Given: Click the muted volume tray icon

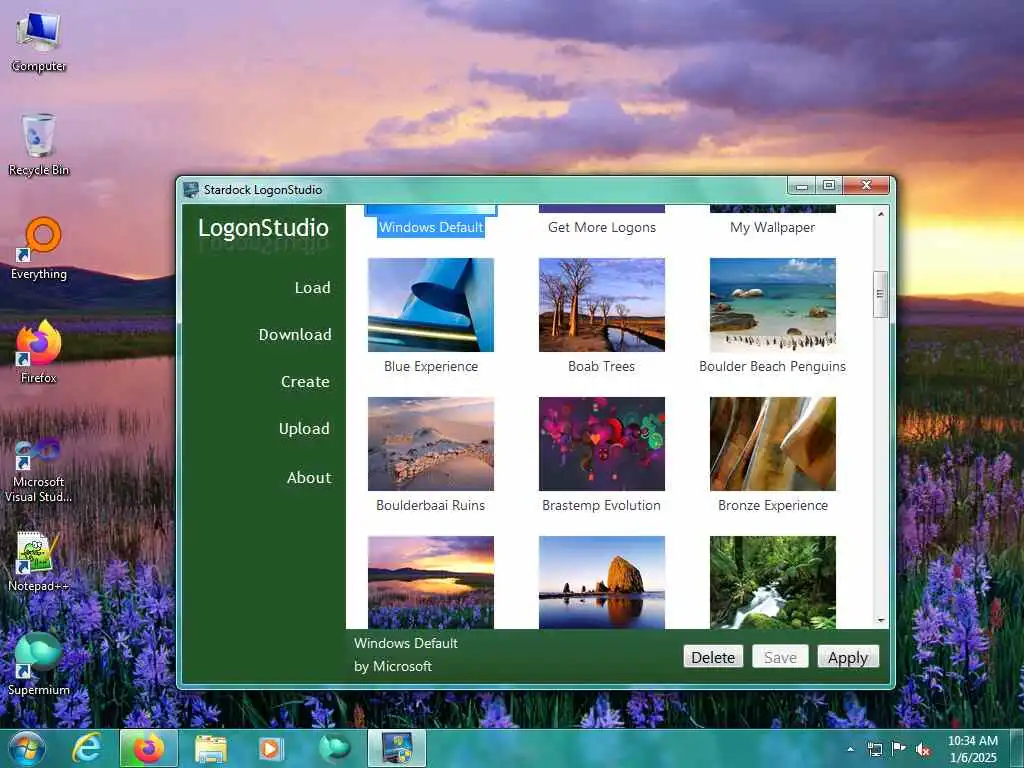Looking at the screenshot, I should pos(923,749).
